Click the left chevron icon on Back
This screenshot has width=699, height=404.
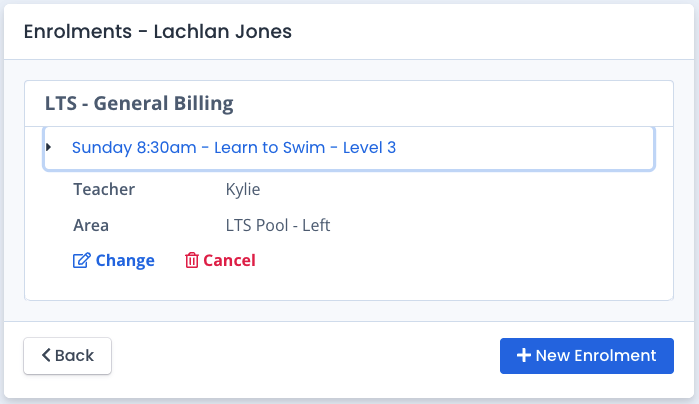(46, 355)
